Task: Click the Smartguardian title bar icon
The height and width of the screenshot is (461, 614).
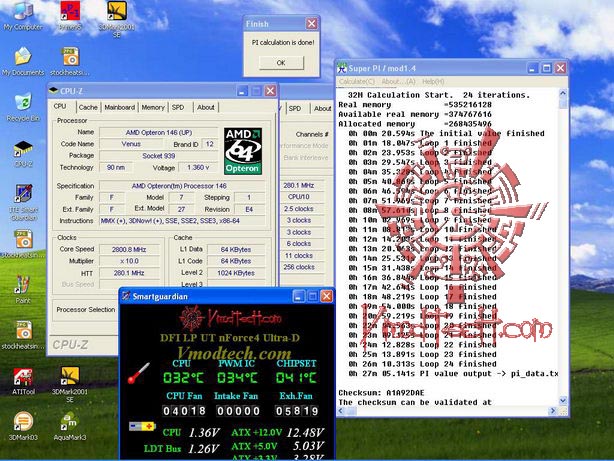Action: (126, 296)
